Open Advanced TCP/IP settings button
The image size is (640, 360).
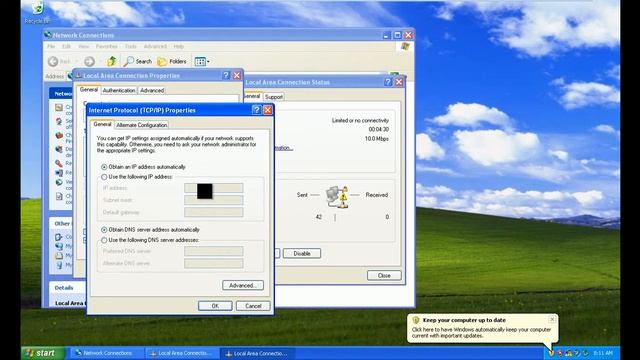coord(243,285)
